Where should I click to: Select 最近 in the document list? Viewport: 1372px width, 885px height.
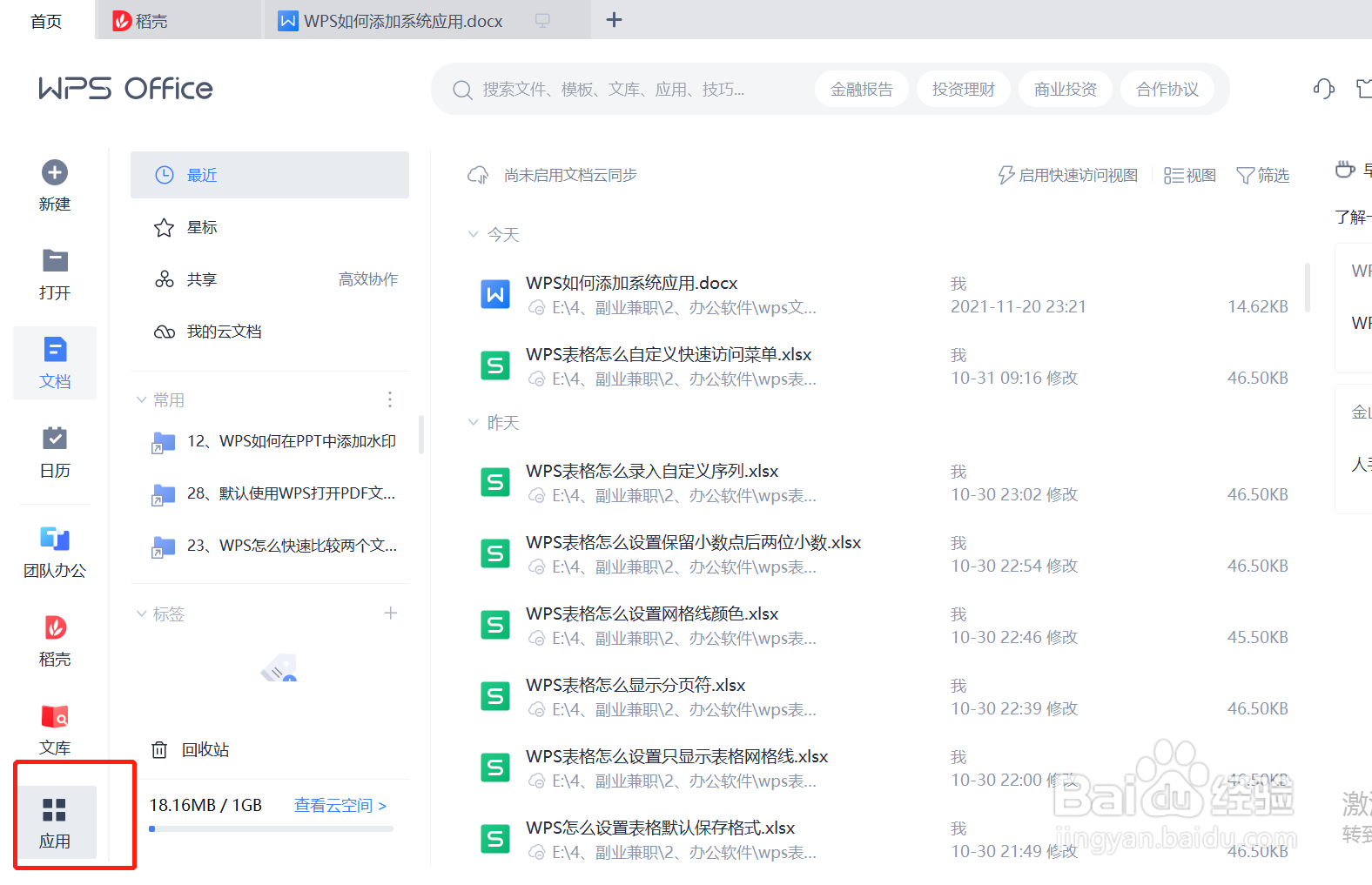(x=270, y=175)
